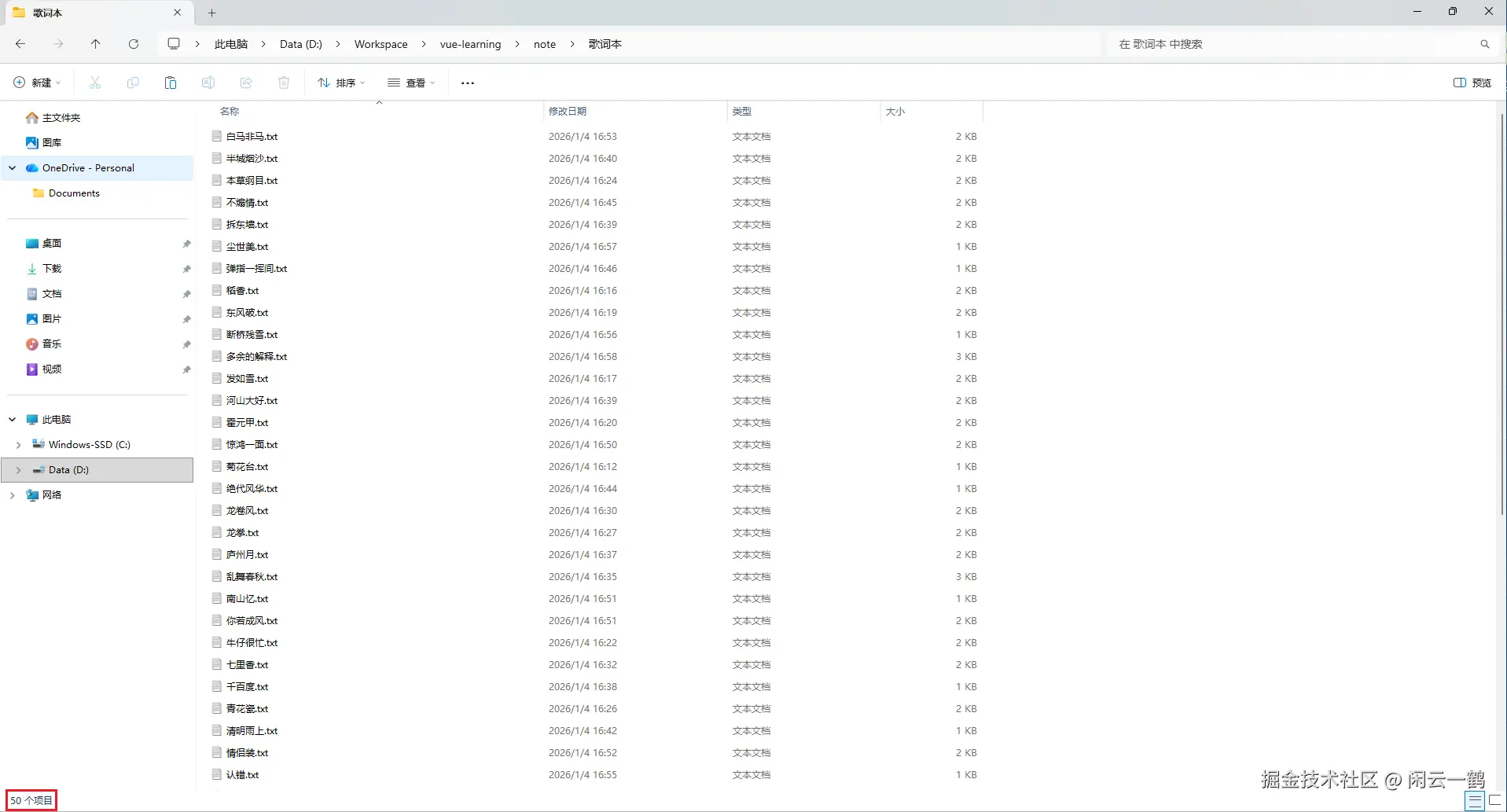This screenshot has width=1507, height=812.
Task: Collapse the OneDrive - Personal tree node
Action: coord(13,168)
